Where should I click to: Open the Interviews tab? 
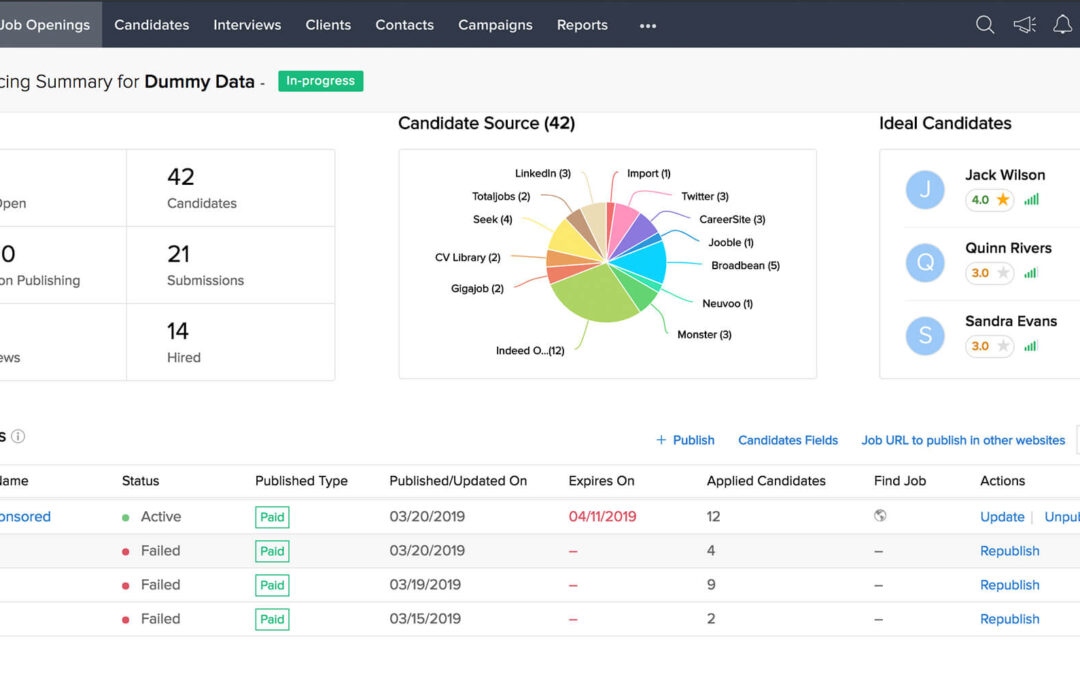247,24
